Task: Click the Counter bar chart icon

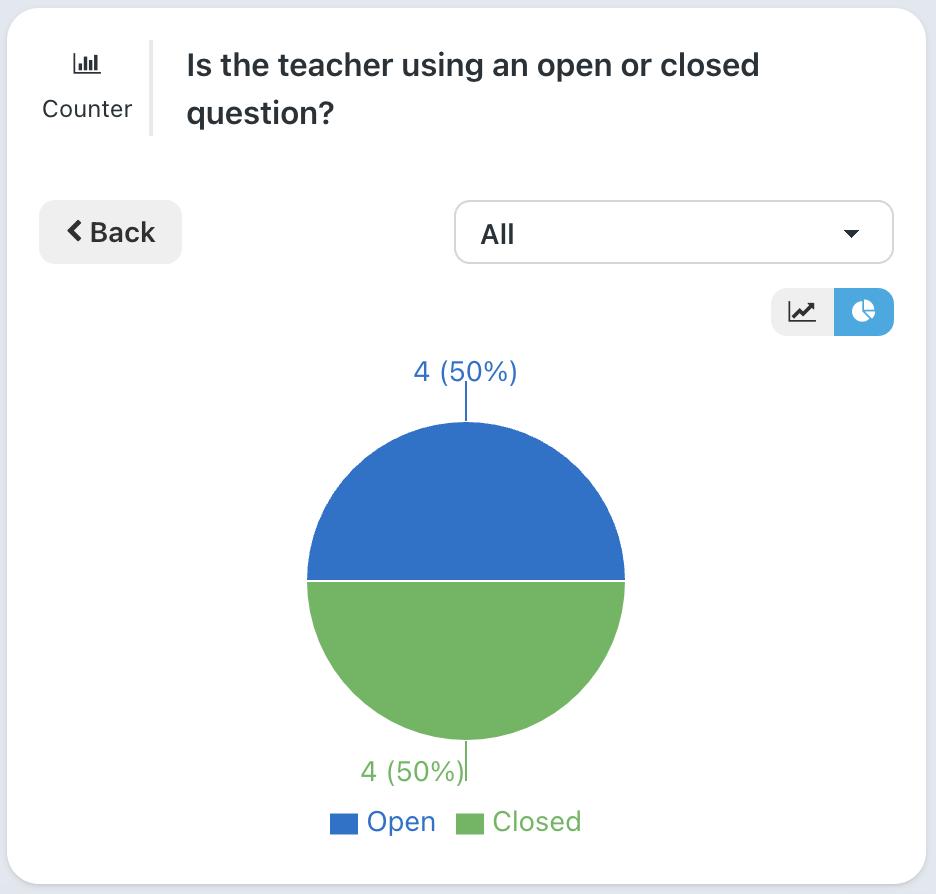Action: pyautogui.click(x=87, y=63)
